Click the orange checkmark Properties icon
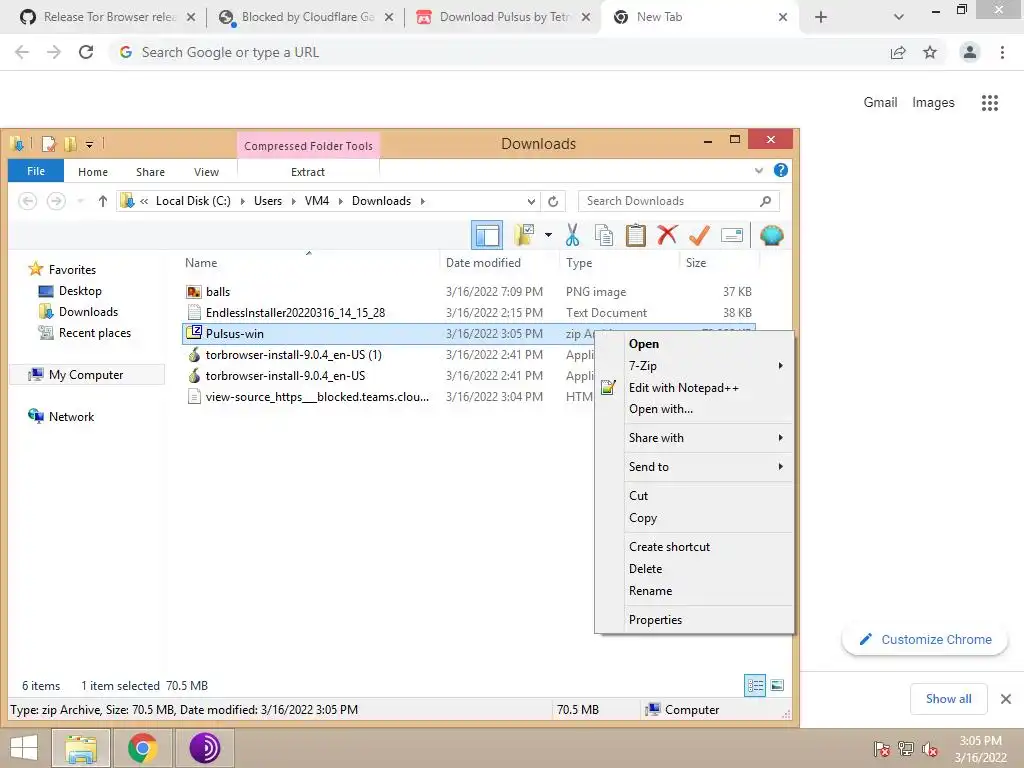Image resolution: width=1024 pixels, height=768 pixels. pos(699,234)
